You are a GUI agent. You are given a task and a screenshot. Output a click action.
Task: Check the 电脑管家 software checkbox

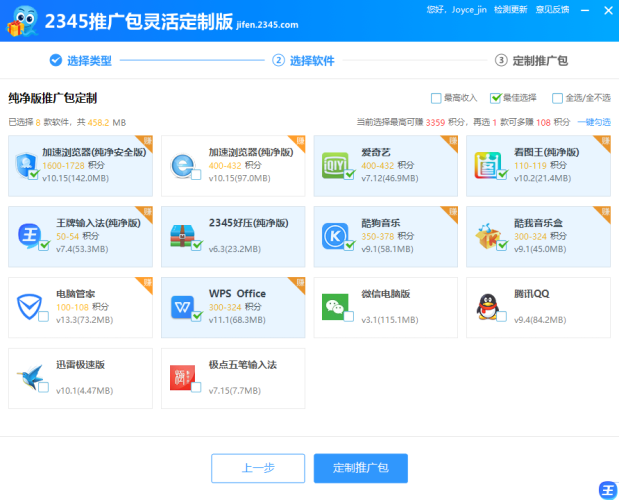pyautogui.click(x=43, y=316)
